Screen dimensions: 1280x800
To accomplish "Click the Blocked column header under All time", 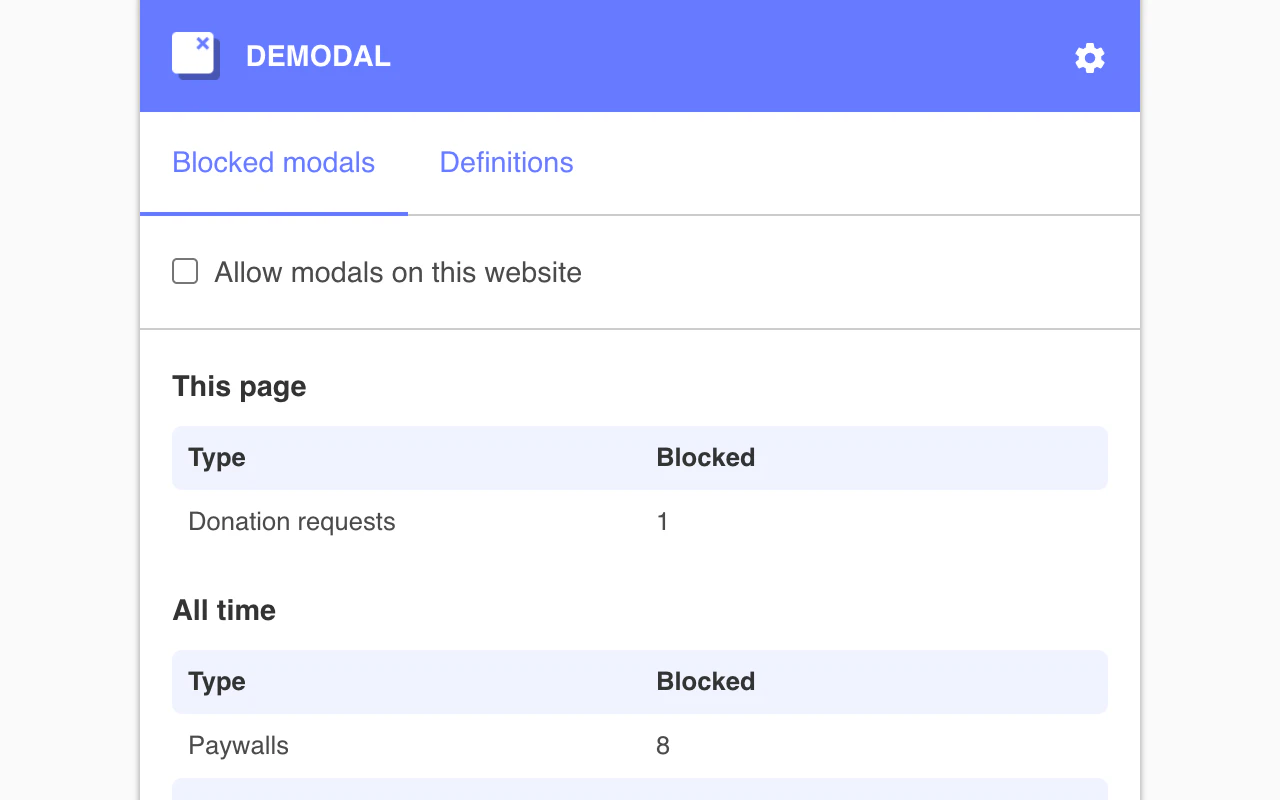I will pos(706,681).
